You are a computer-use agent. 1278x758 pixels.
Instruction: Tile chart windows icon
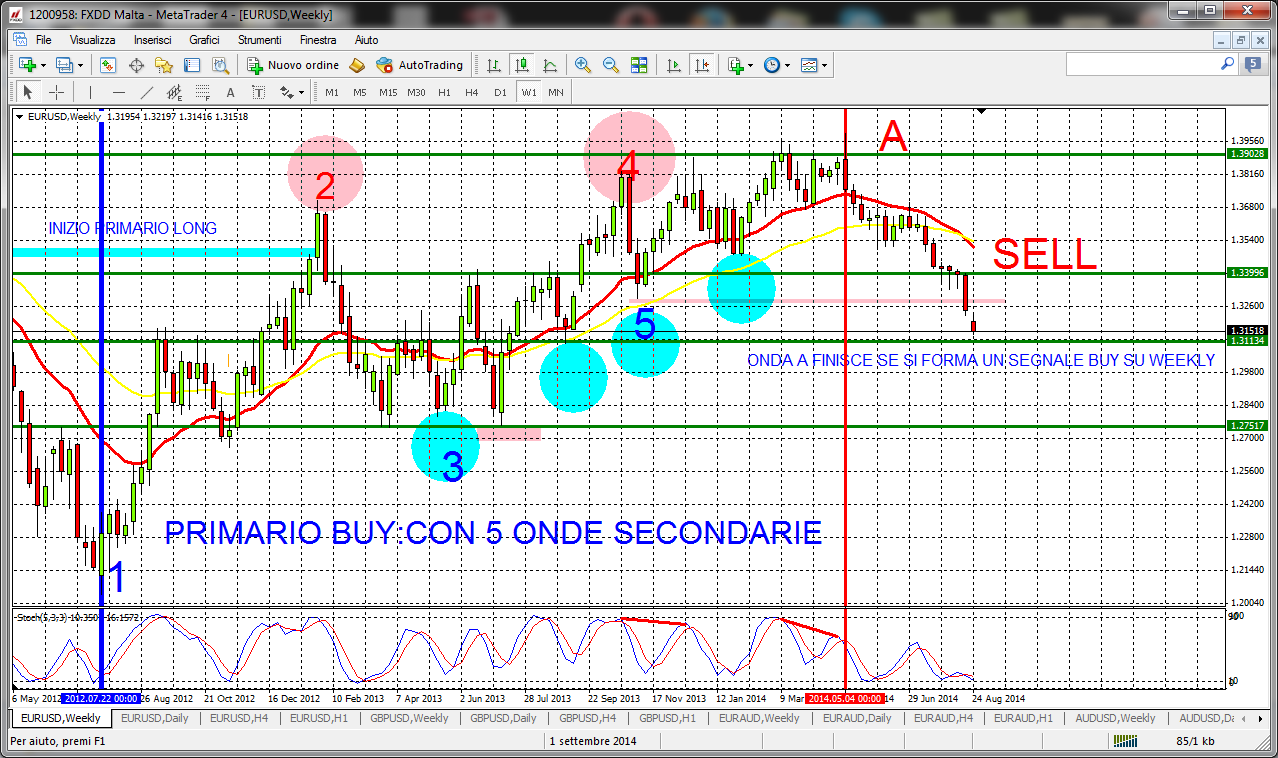(x=639, y=65)
